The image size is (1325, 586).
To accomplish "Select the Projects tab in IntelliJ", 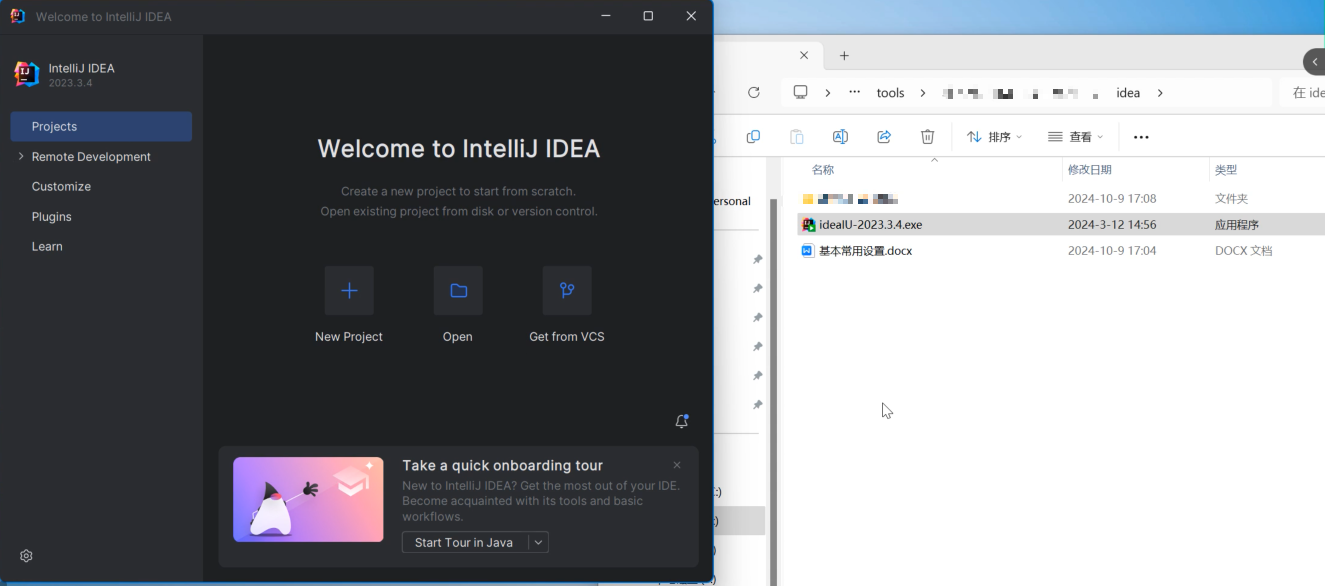I will [x=101, y=127].
